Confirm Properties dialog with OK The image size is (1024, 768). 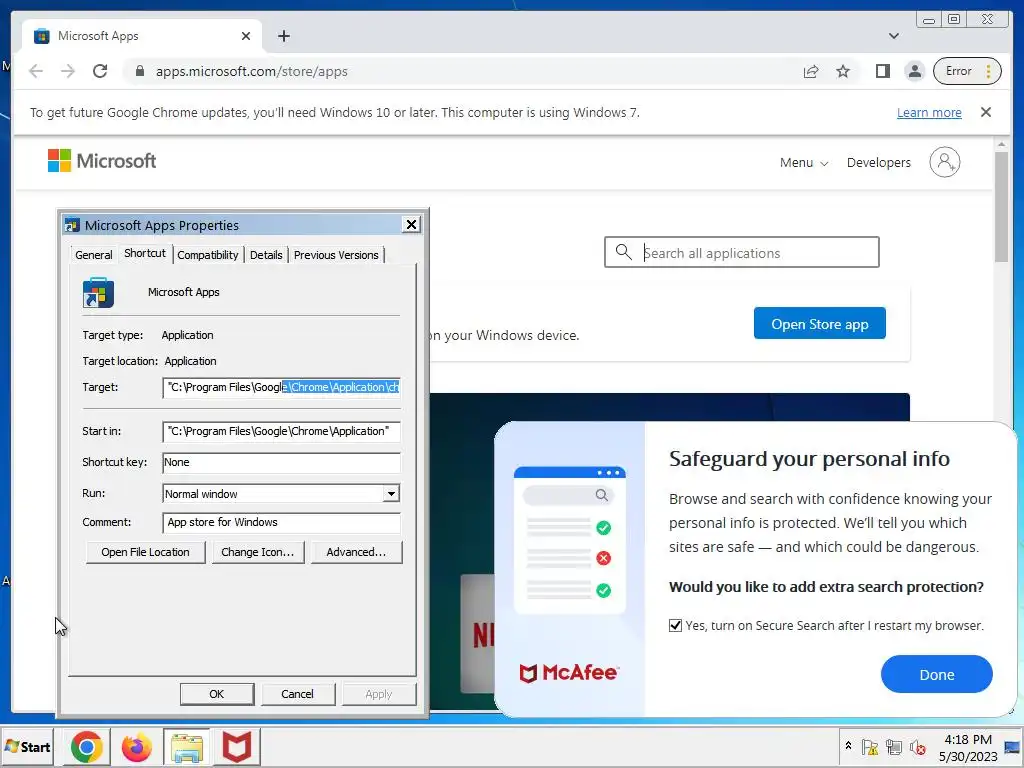217,694
